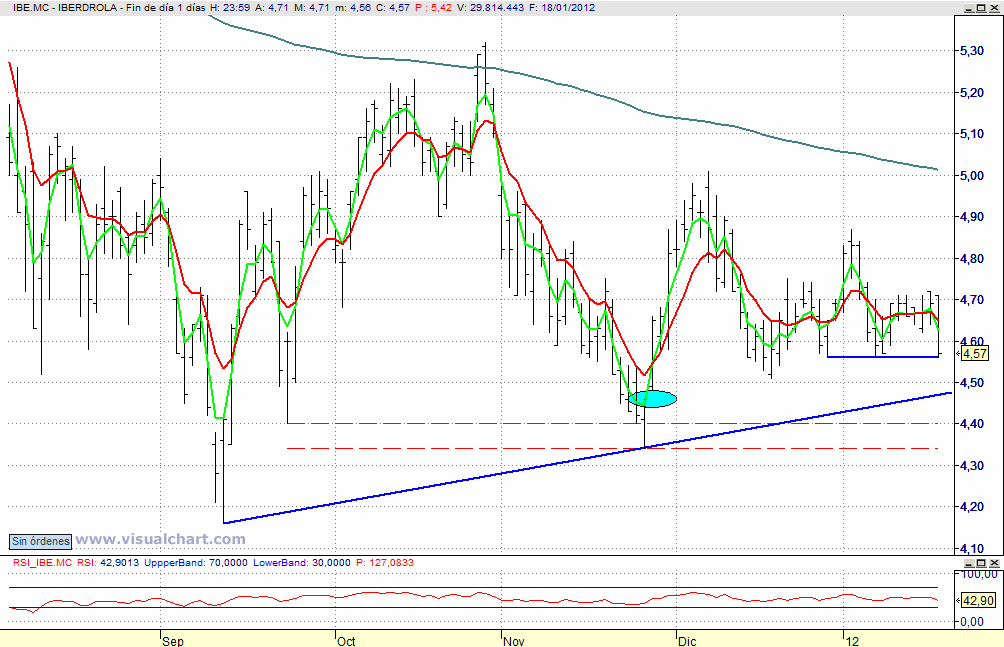The width and height of the screenshot is (1004, 647).
Task: Click the 'Oct' date axis label
Action: [346, 641]
